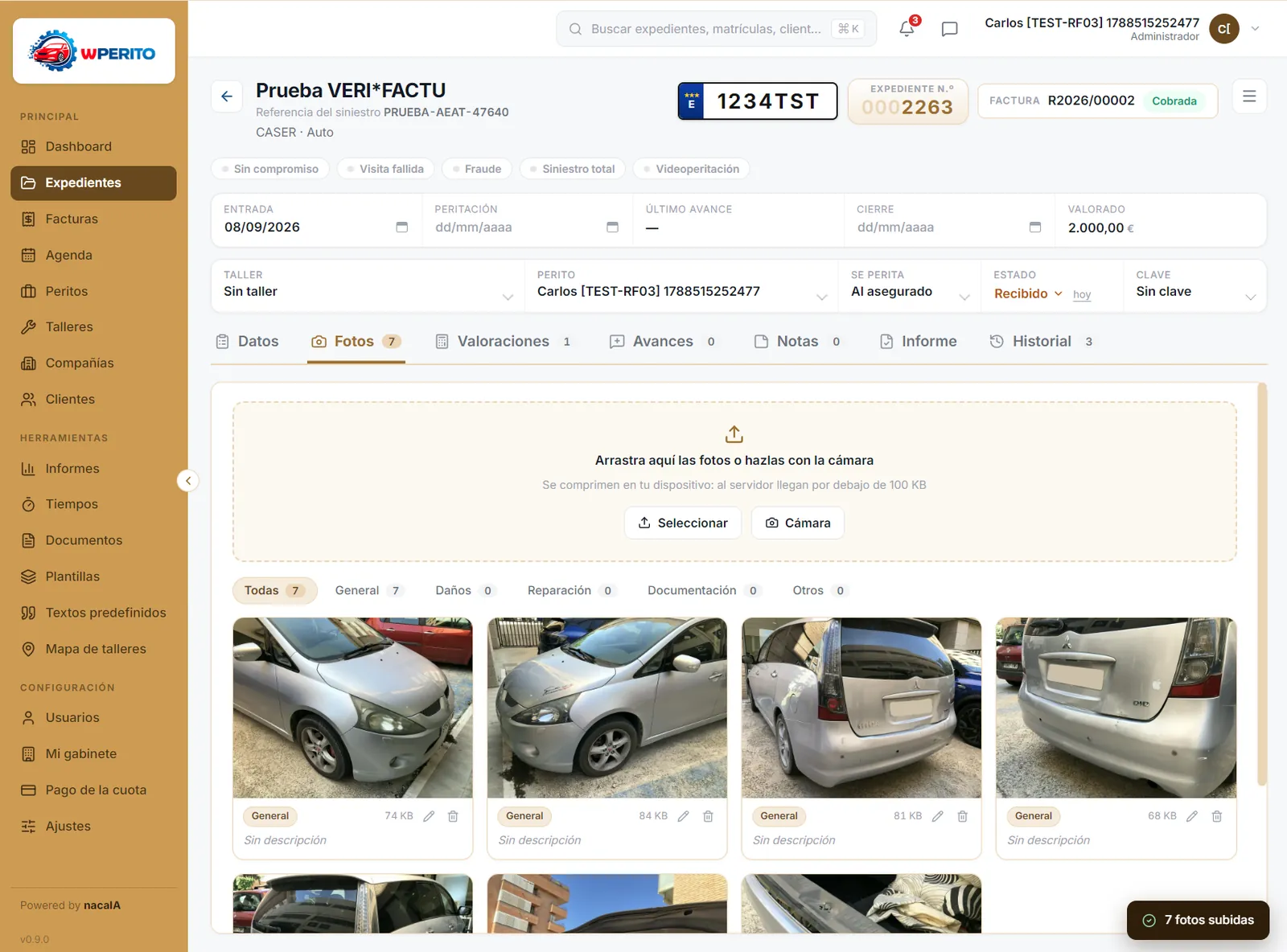Image resolution: width=1287 pixels, height=952 pixels.
Task: Open Facturas in the sidebar
Action: 93,219
